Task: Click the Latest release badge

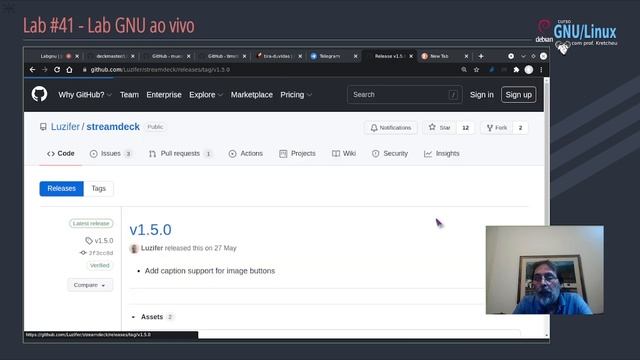Action: pos(91,223)
